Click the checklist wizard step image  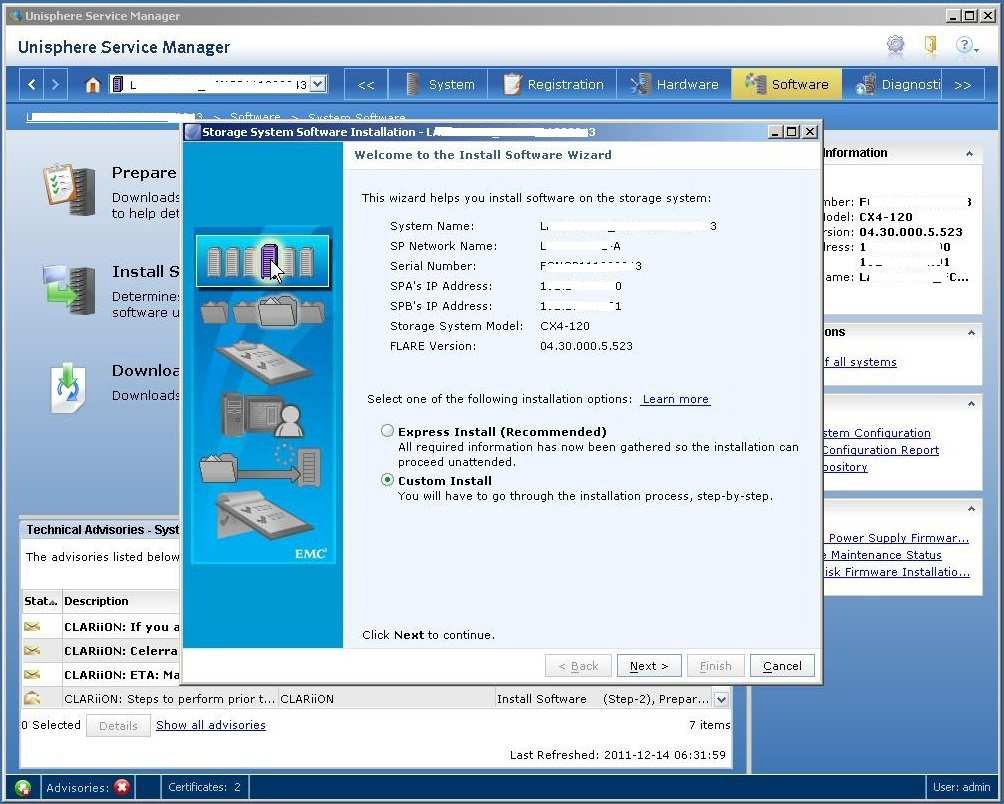point(263,363)
